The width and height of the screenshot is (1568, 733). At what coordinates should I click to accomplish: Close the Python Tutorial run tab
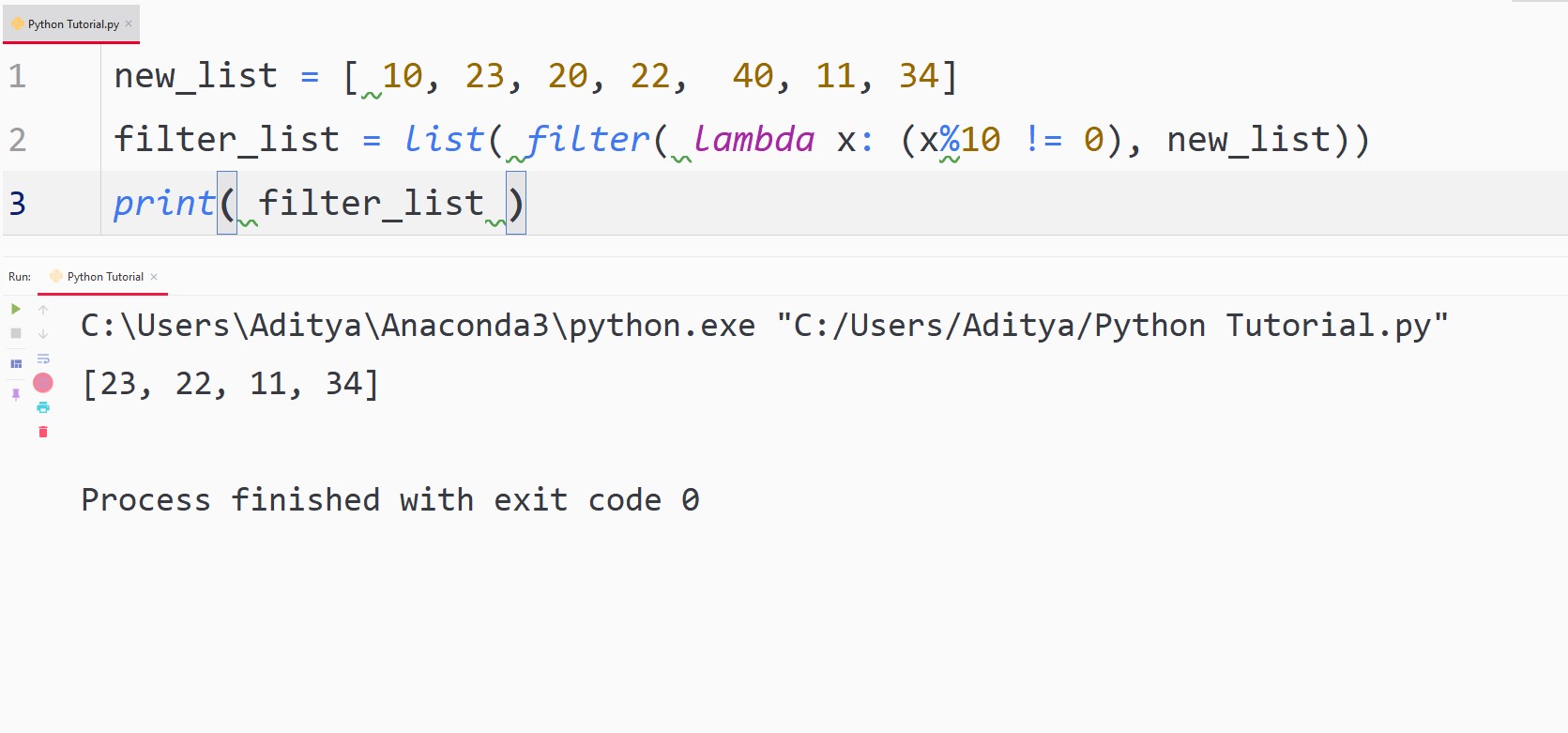click(x=154, y=276)
